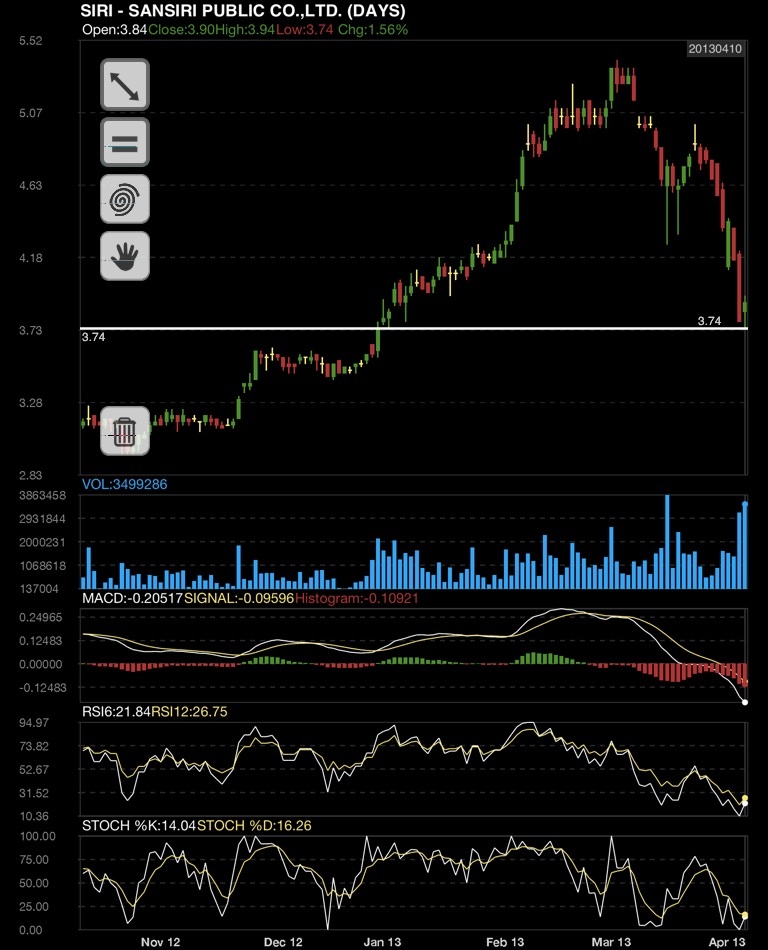This screenshot has height=950, width=768.
Task: Click the Dec 12 date axis label
Action: [283, 942]
